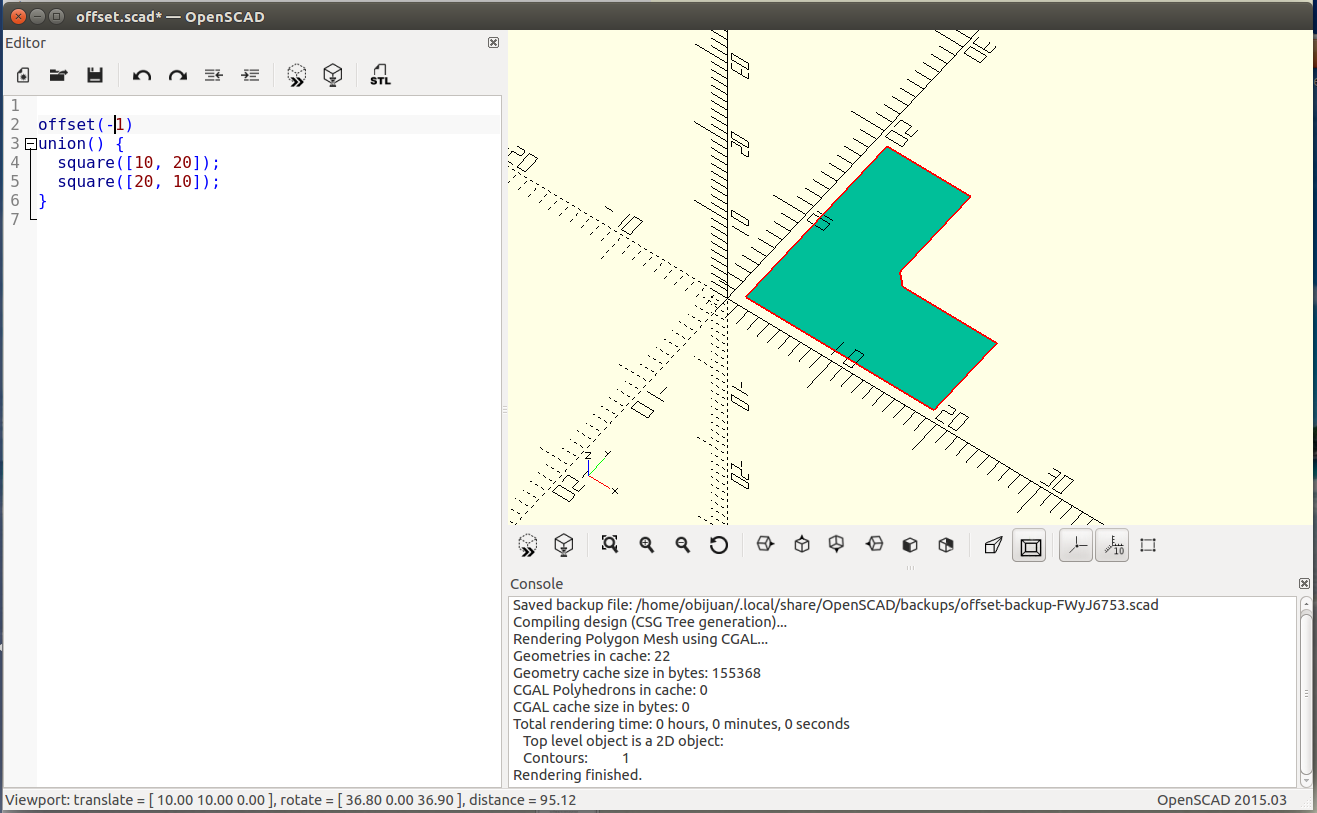
Task: Collapse the union() code block
Action: tap(31, 144)
